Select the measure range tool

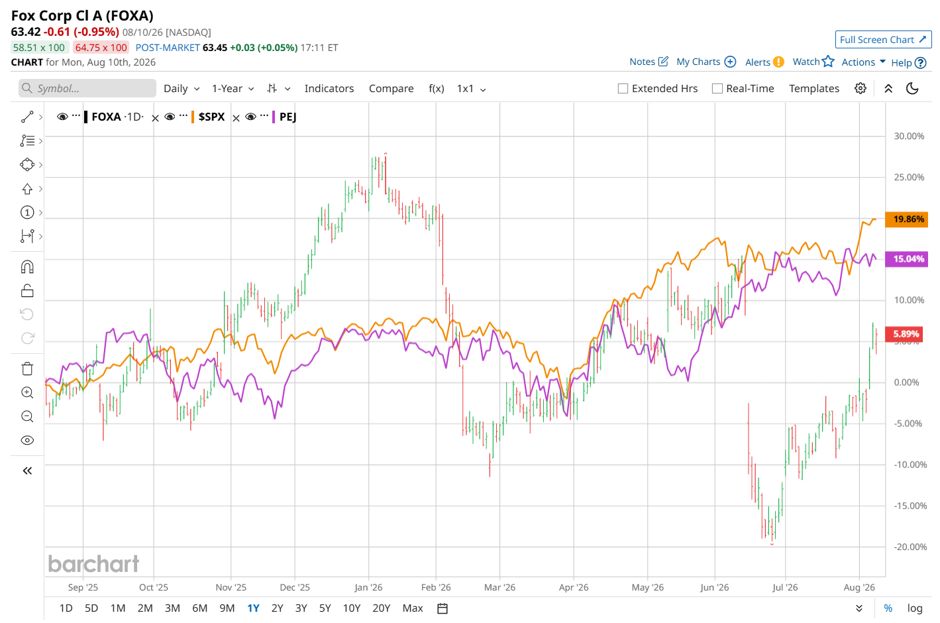coord(27,236)
